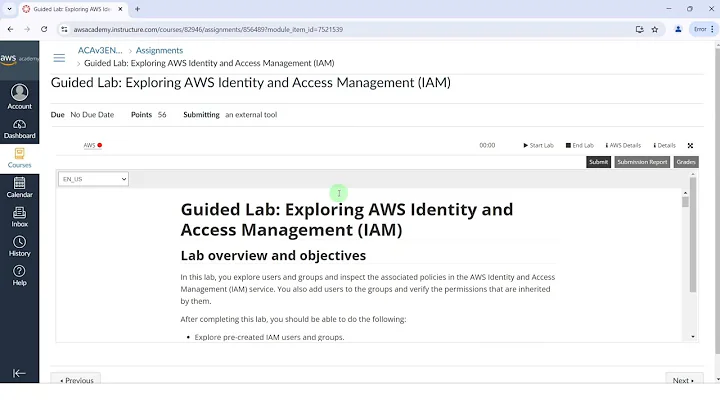Image resolution: width=720 pixels, height=404 pixels.
Task: Open the History panel
Action: [x=19, y=247]
